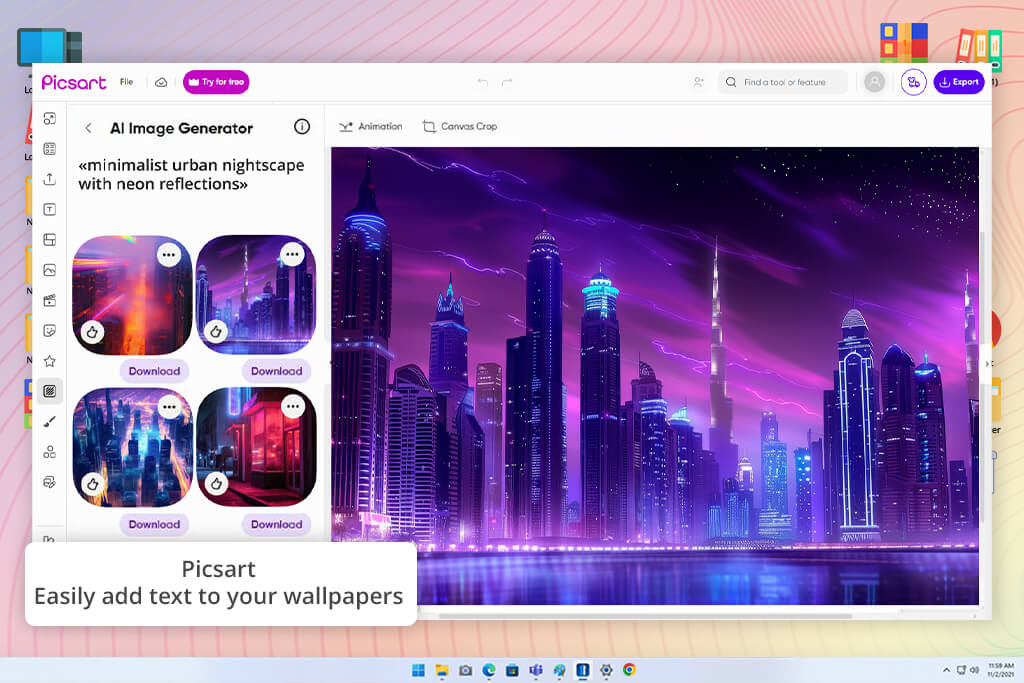Select the purple skyline thumbnail
Screen dimensions: 1024x683
tap(256, 294)
